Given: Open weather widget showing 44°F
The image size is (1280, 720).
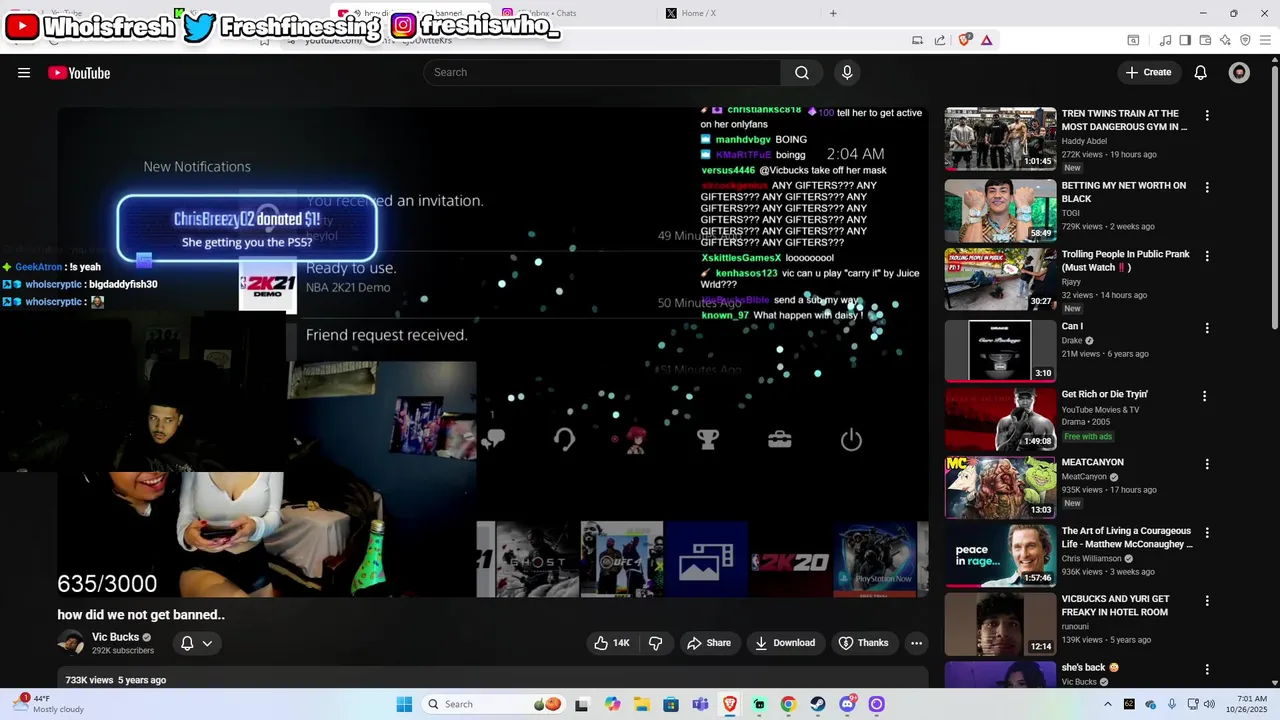Looking at the screenshot, I should pyautogui.click(x=50, y=704).
